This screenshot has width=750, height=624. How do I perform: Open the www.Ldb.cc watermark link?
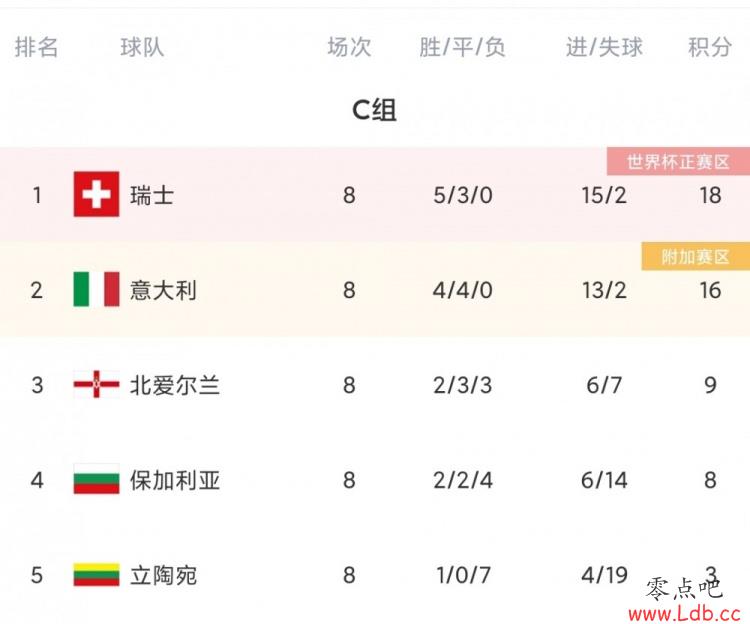coord(684,613)
